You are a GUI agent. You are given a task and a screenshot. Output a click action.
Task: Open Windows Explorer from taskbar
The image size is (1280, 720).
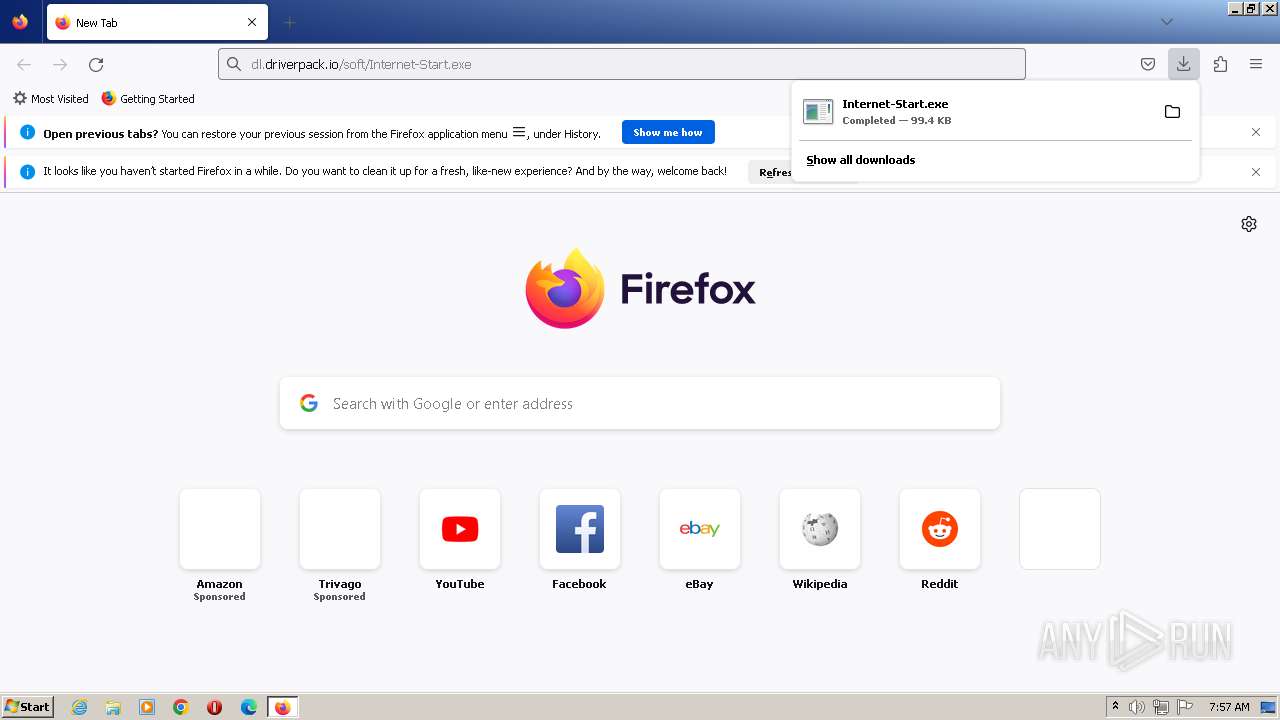tap(113, 707)
